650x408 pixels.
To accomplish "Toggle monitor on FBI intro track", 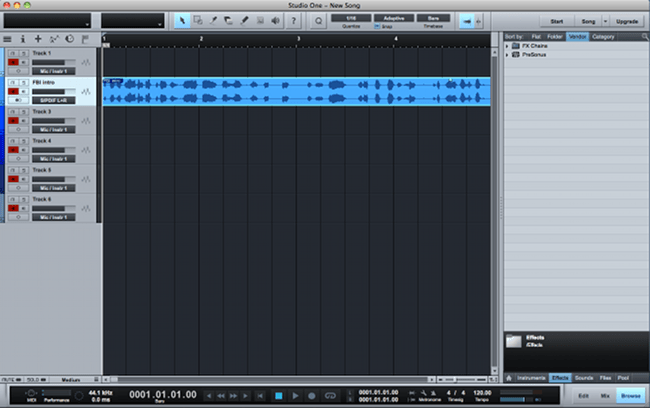I will 24,91.
